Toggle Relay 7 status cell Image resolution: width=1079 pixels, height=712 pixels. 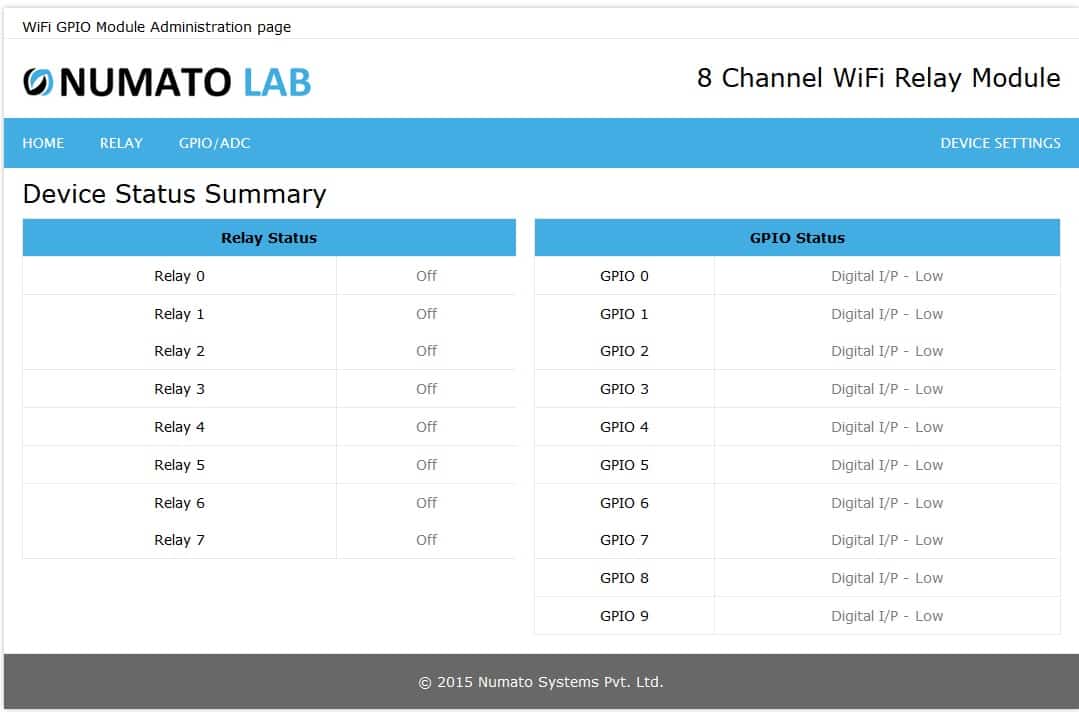click(x=426, y=539)
